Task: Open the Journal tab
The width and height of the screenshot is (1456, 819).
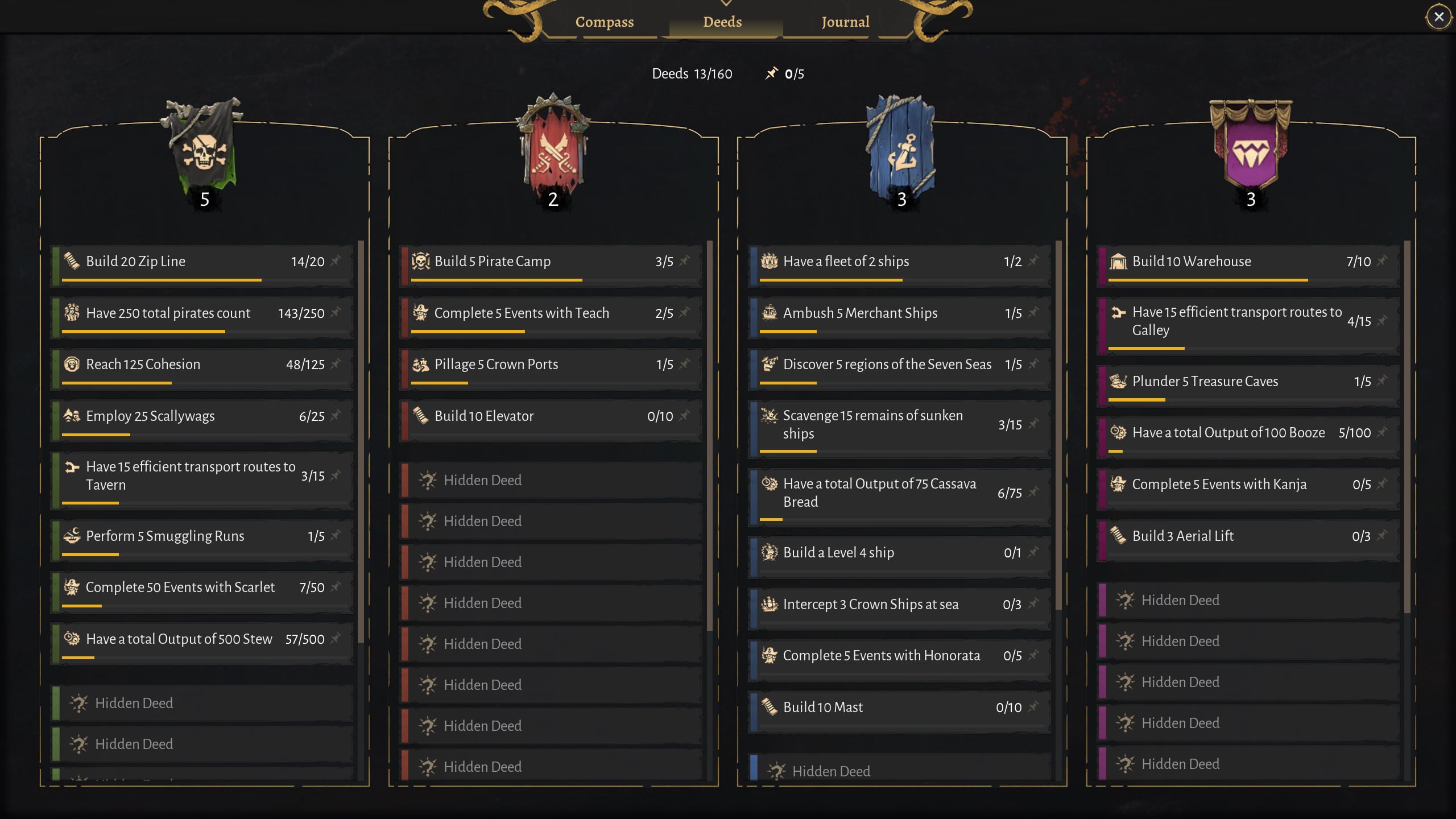Action: pos(845,22)
